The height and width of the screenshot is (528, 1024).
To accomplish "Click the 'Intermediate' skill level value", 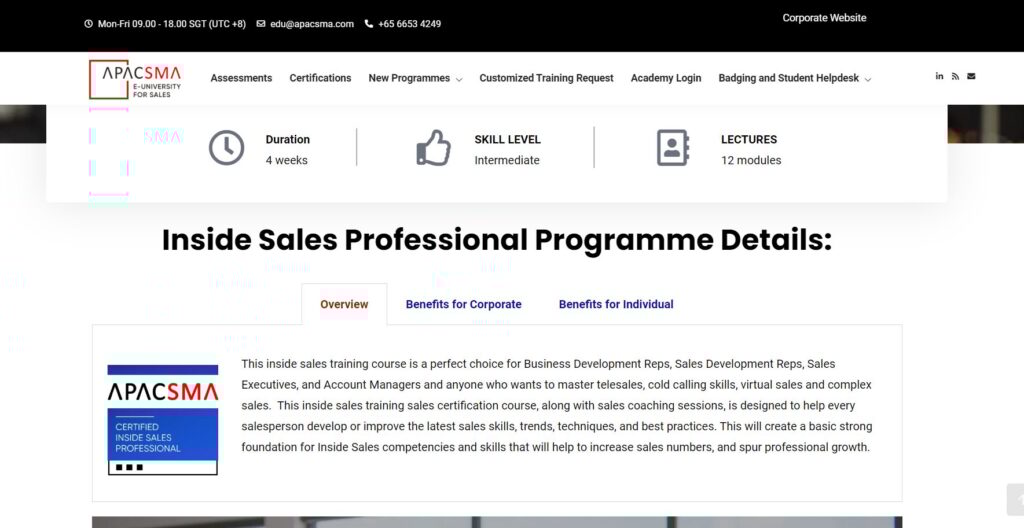I will coord(507,160).
